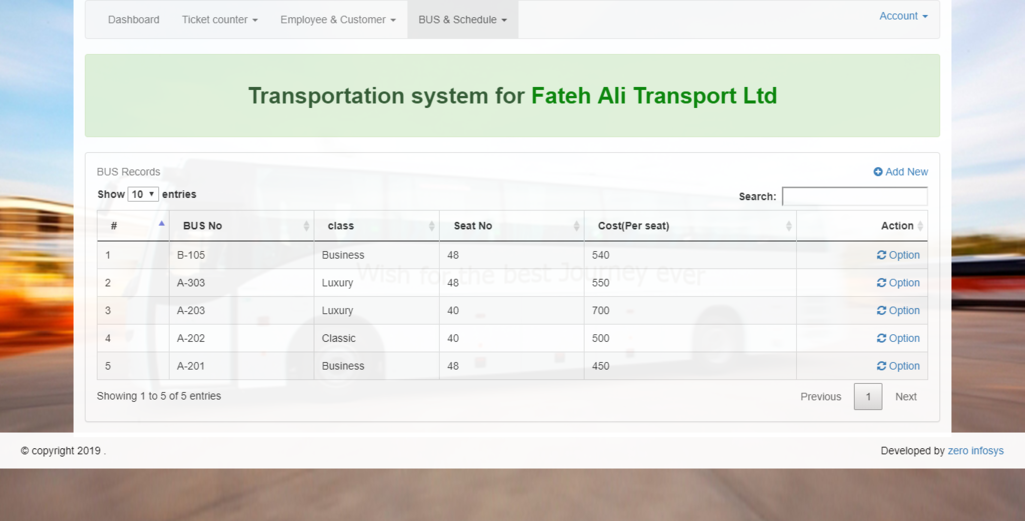Click refresh icon for bus A-203
The height and width of the screenshot is (521, 1025).
881,311
